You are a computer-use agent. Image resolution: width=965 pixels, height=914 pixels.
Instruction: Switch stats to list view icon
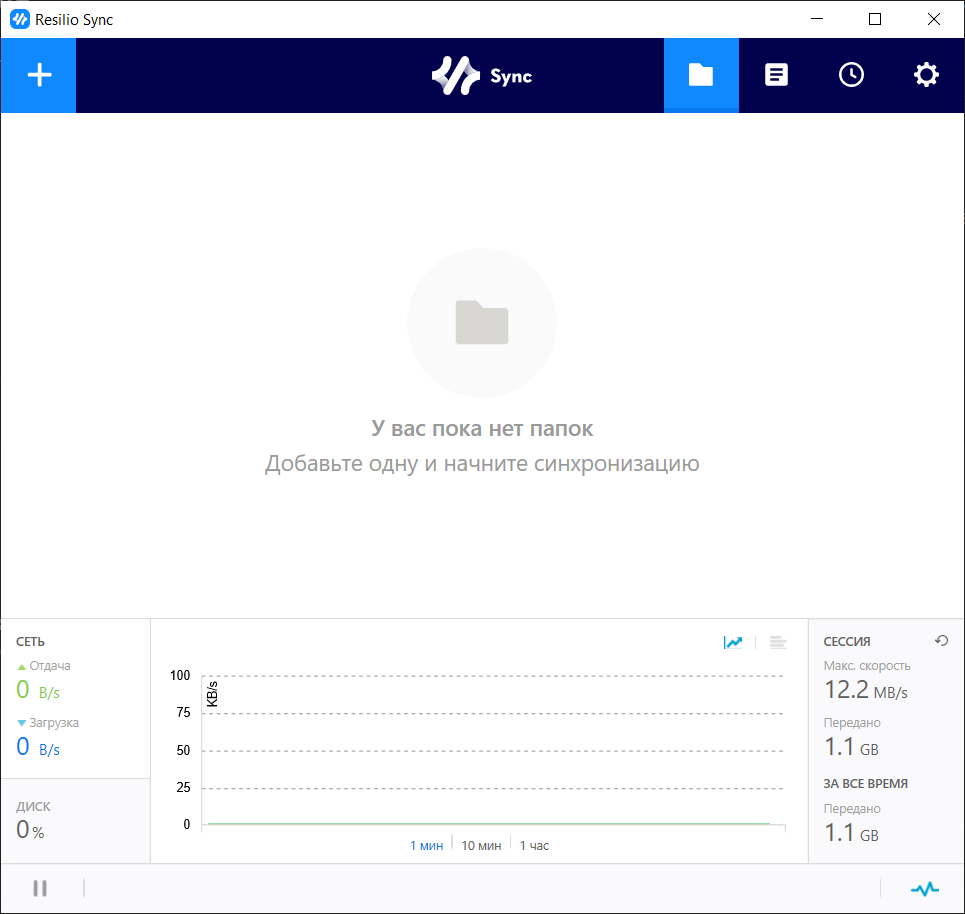click(x=778, y=642)
